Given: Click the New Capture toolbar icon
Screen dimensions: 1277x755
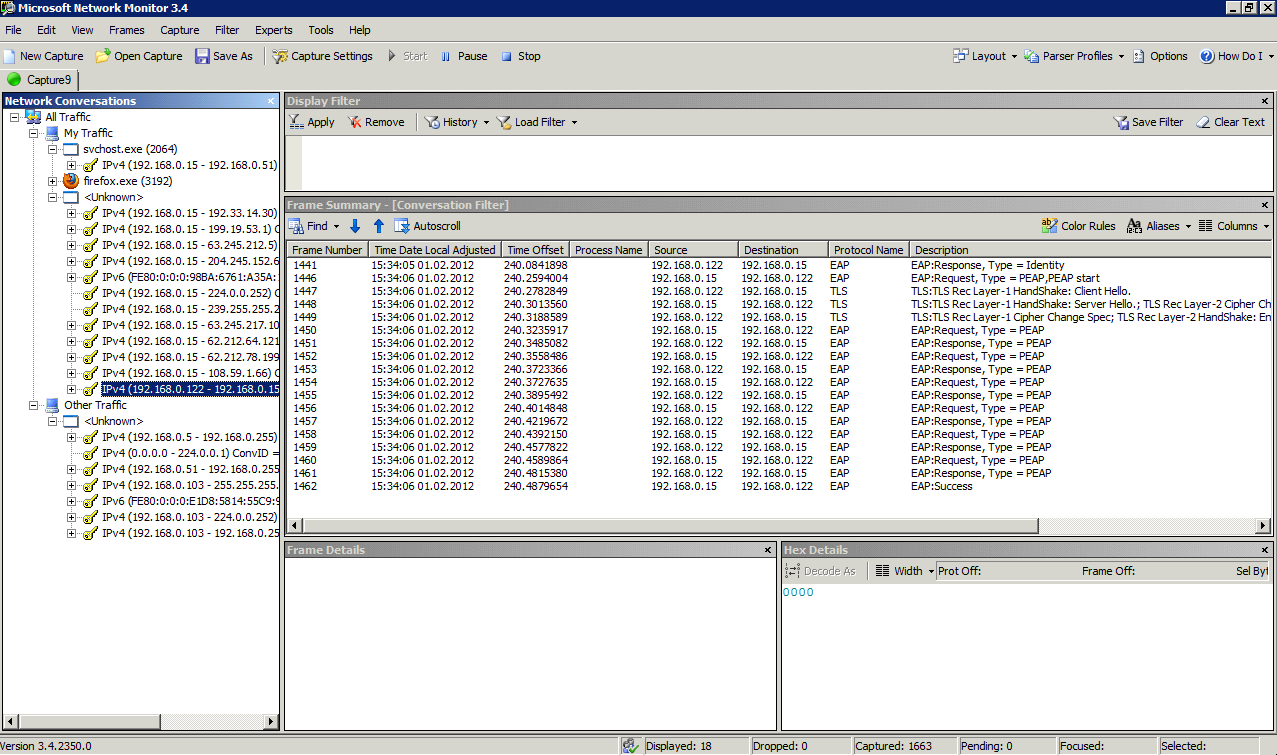Looking at the screenshot, I should pos(10,56).
